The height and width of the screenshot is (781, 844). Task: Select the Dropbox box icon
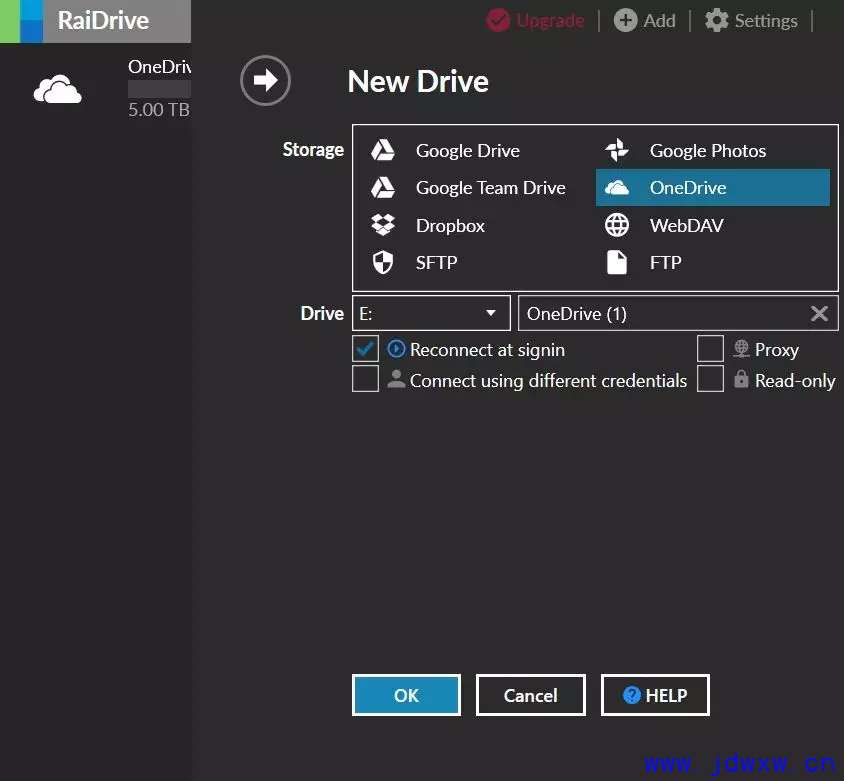pyautogui.click(x=383, y=225)
